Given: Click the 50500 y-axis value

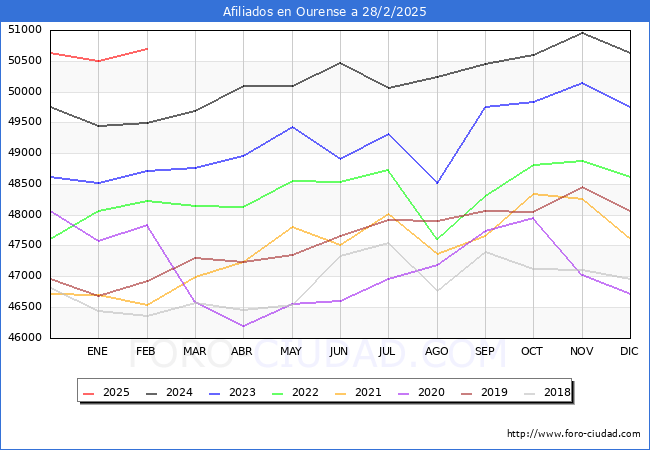Looking at the screenshot, I should (25, 60).
